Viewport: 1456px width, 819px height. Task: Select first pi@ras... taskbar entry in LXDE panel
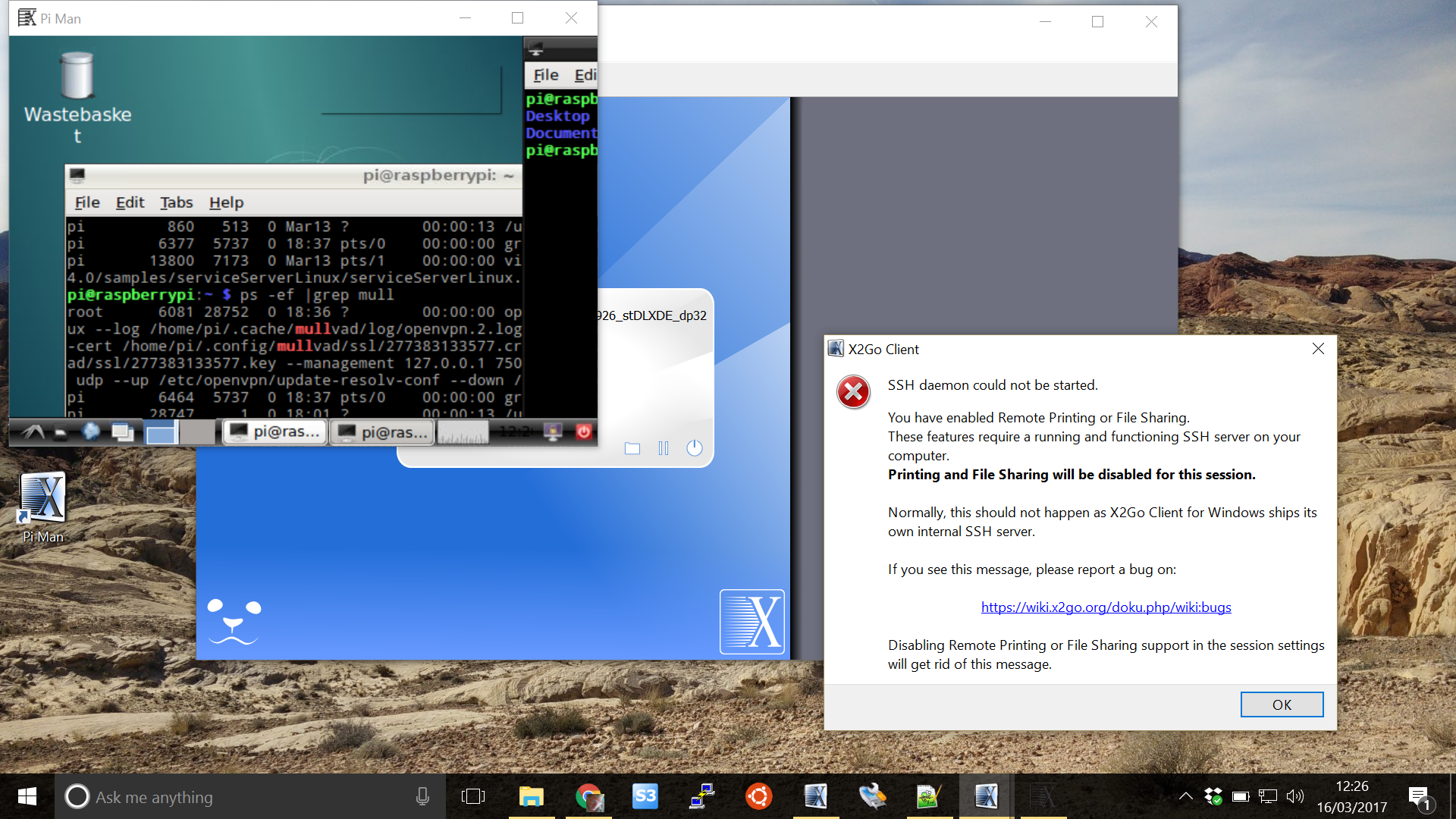point(276,432)
